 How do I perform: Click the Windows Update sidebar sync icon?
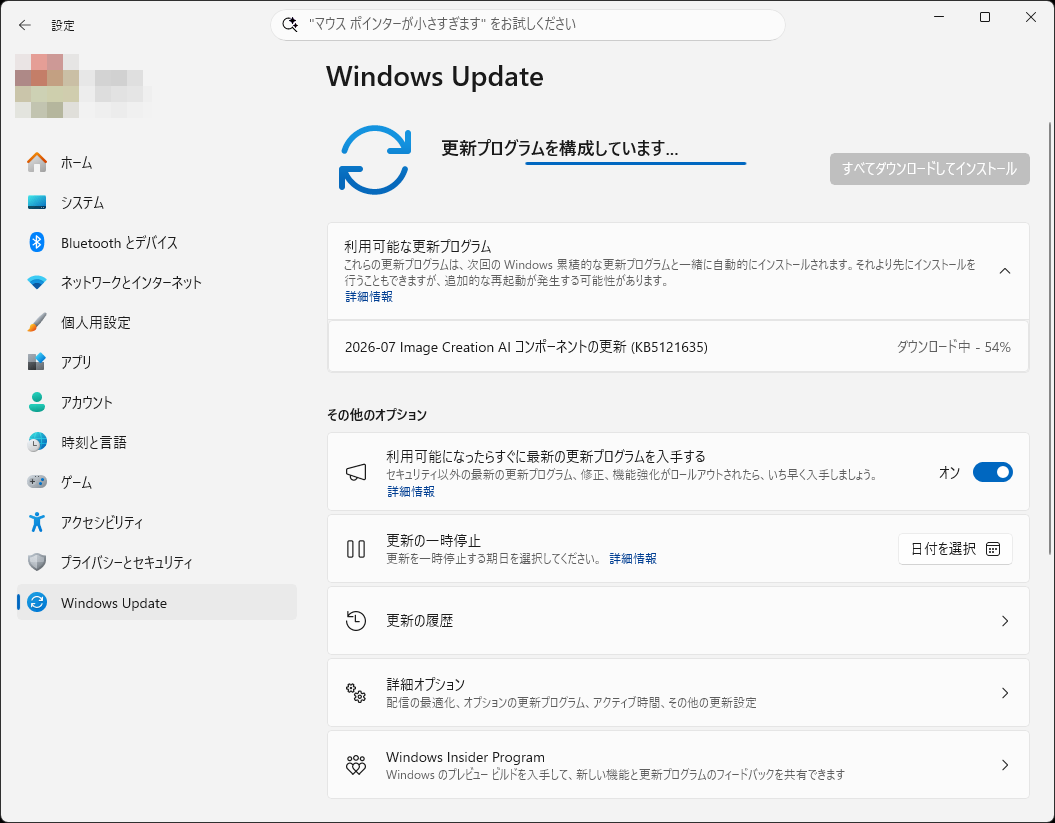(x=37, y=602)
